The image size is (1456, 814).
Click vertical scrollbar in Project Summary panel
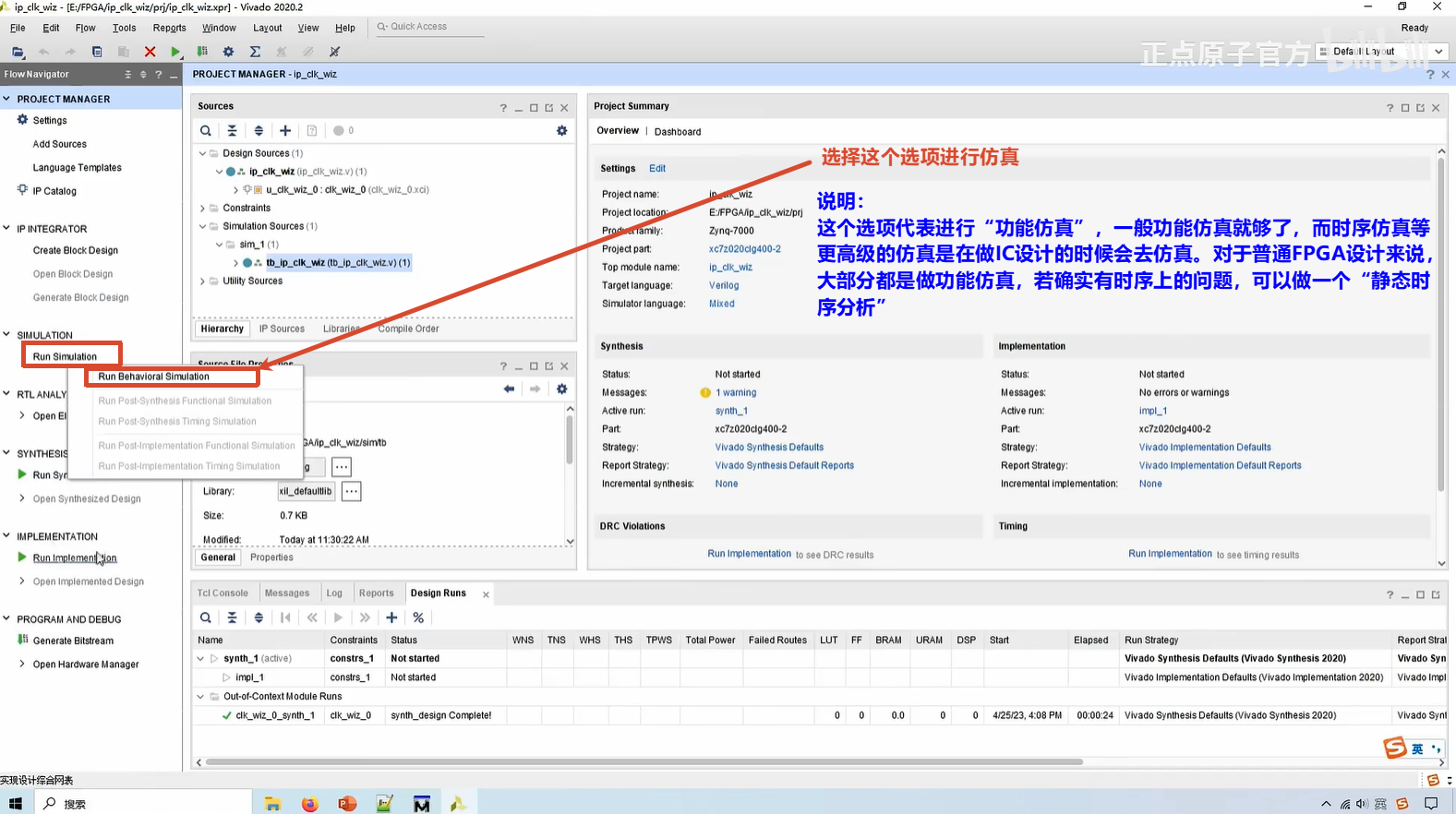click(1440, 323)
